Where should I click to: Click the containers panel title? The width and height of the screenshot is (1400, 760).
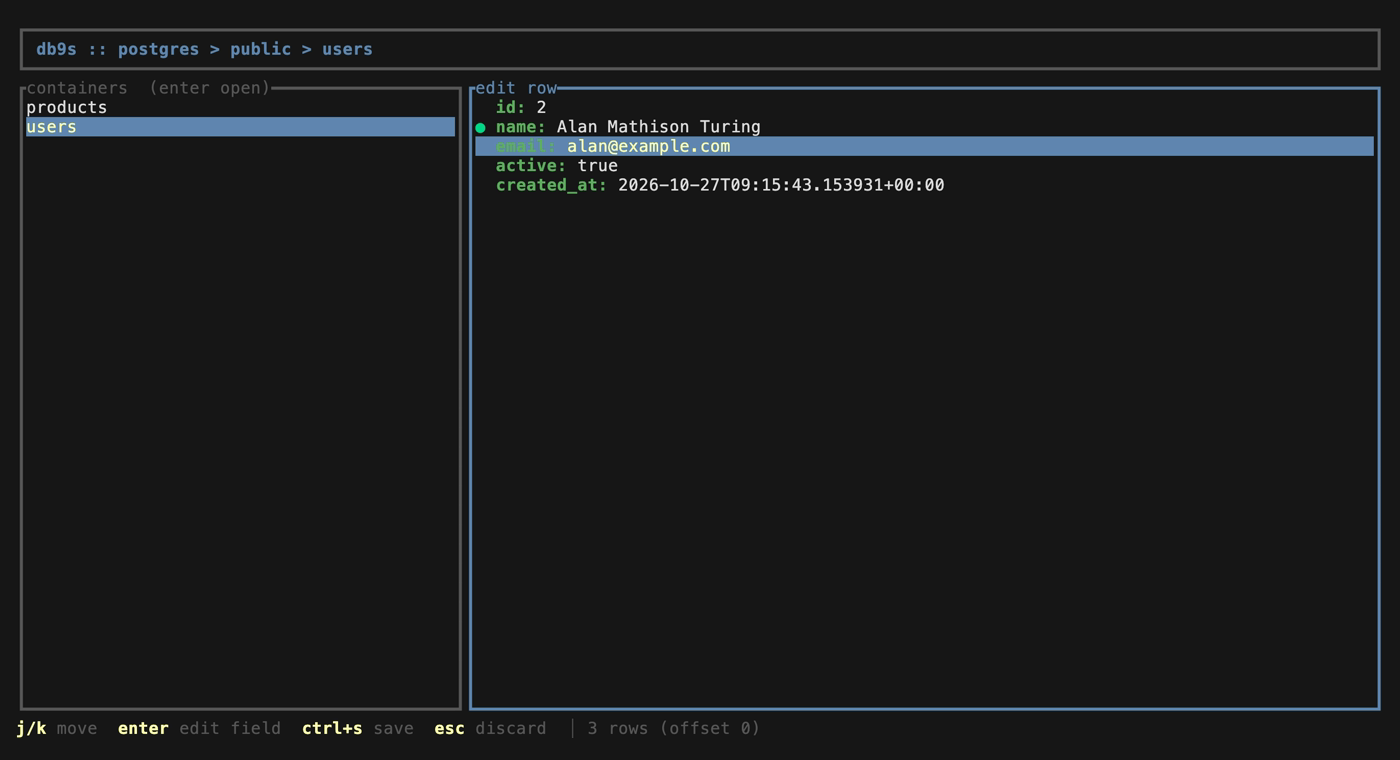click(148, 88)
